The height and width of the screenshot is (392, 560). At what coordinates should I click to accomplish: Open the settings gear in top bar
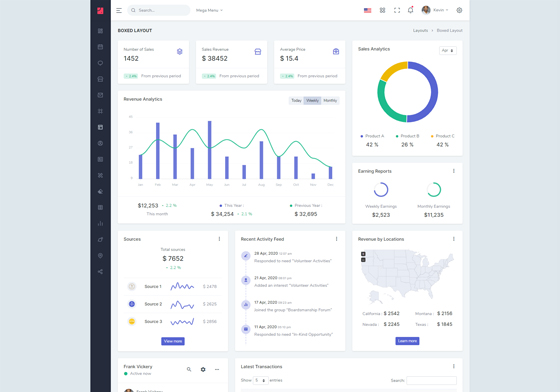tap(459, 10)
